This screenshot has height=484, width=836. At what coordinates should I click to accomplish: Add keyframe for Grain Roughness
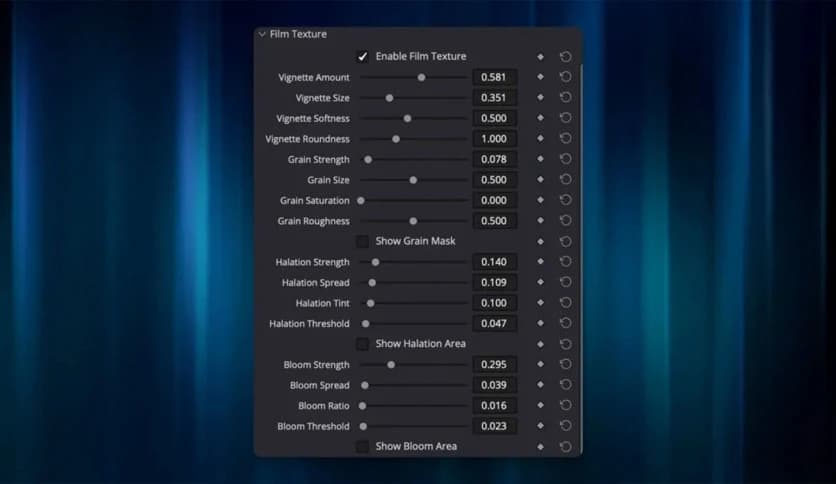pos(540,221)
